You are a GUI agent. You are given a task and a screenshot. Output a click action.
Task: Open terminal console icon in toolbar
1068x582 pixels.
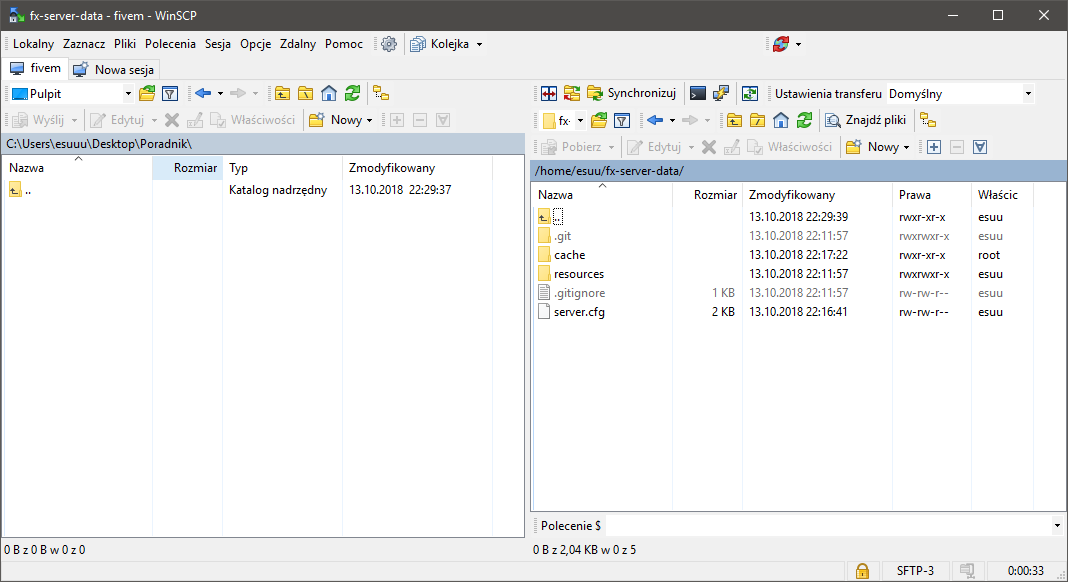(698, 94)
